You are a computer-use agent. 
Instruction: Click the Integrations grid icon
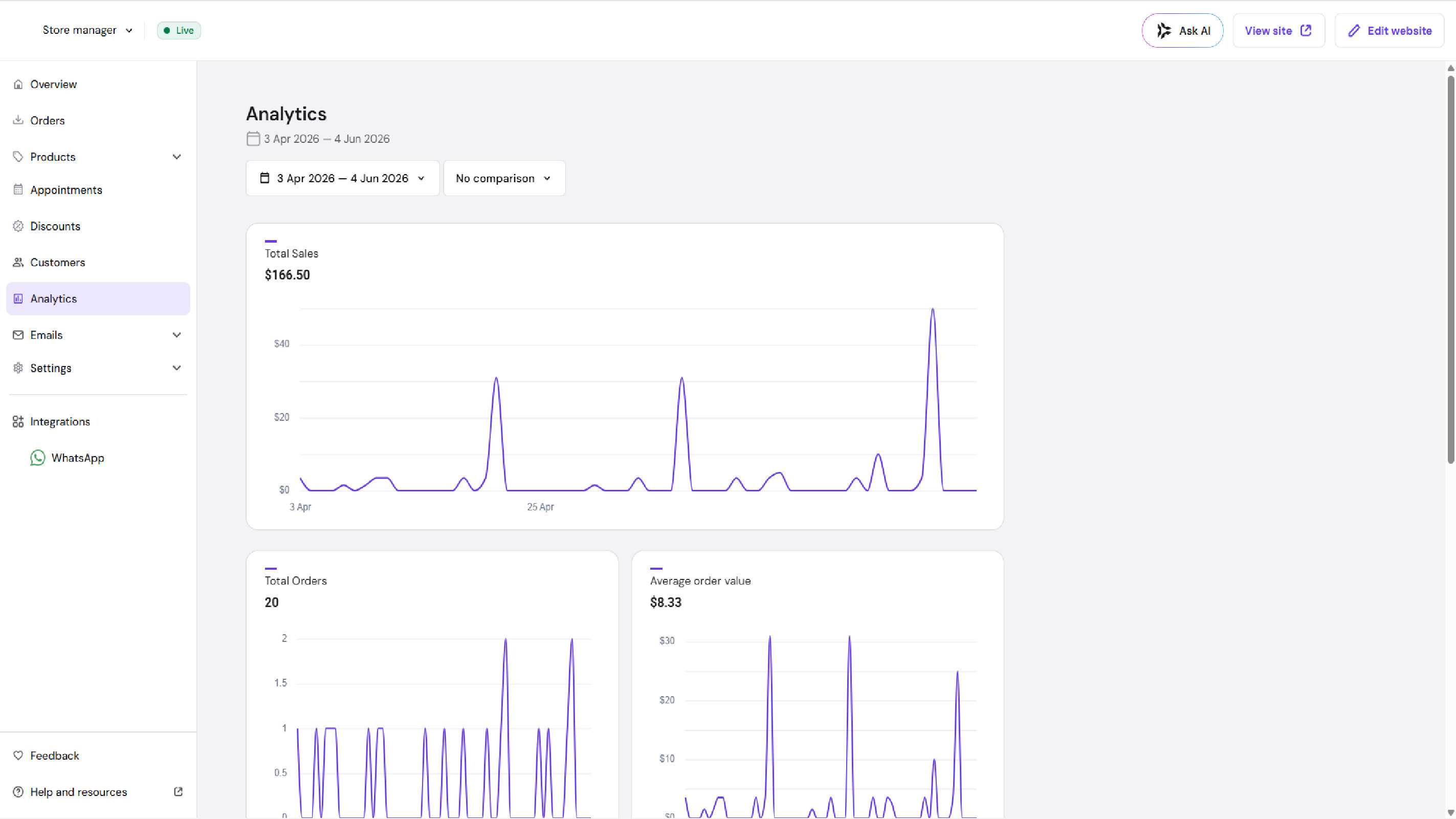coord(18,421)
